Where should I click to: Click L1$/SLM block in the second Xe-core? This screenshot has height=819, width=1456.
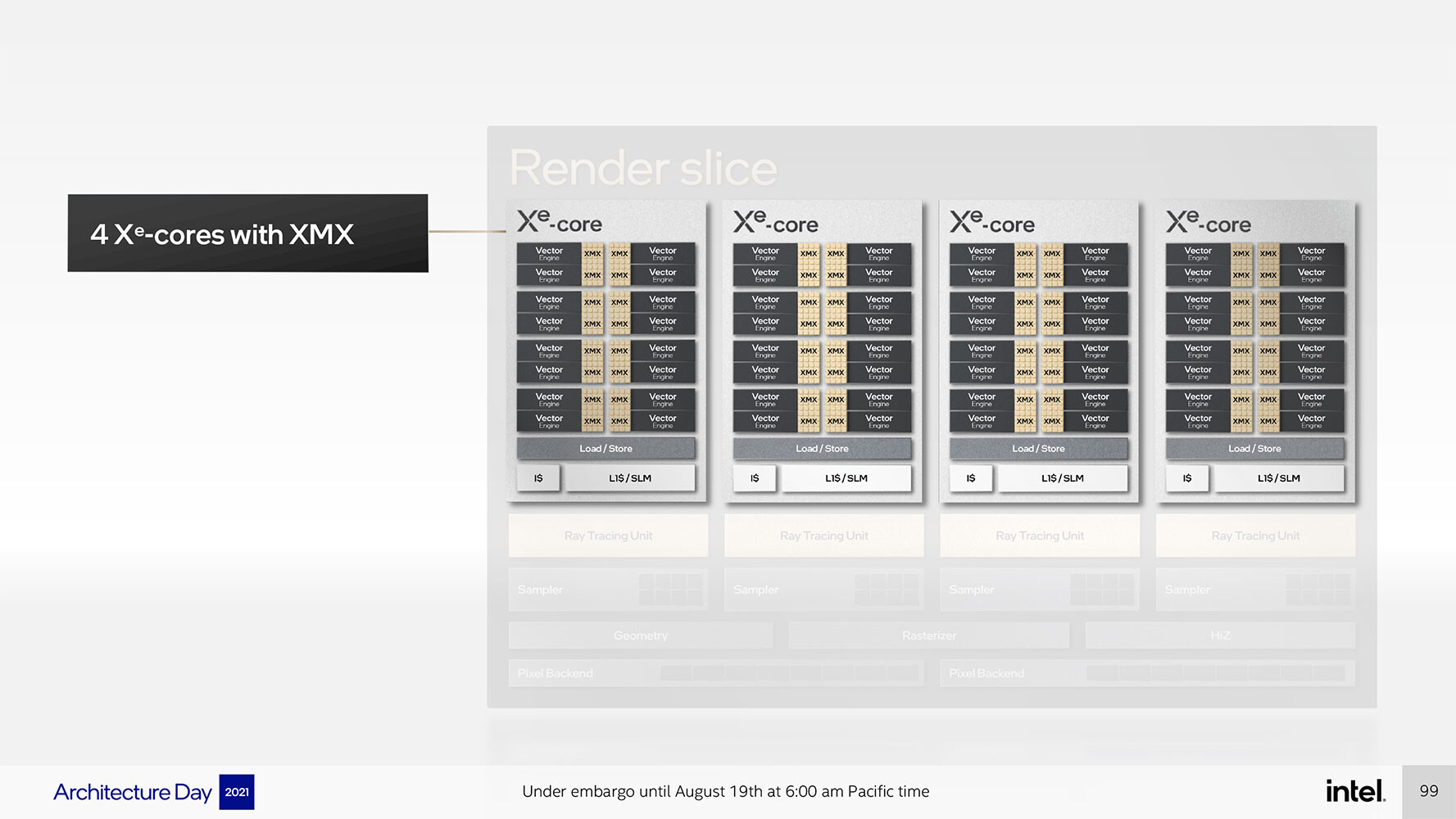pos(846,478)
